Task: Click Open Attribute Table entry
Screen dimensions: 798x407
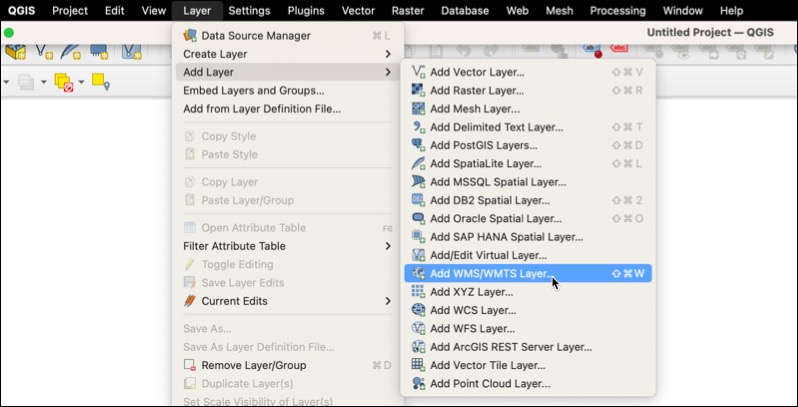Action: click(287, 228)
